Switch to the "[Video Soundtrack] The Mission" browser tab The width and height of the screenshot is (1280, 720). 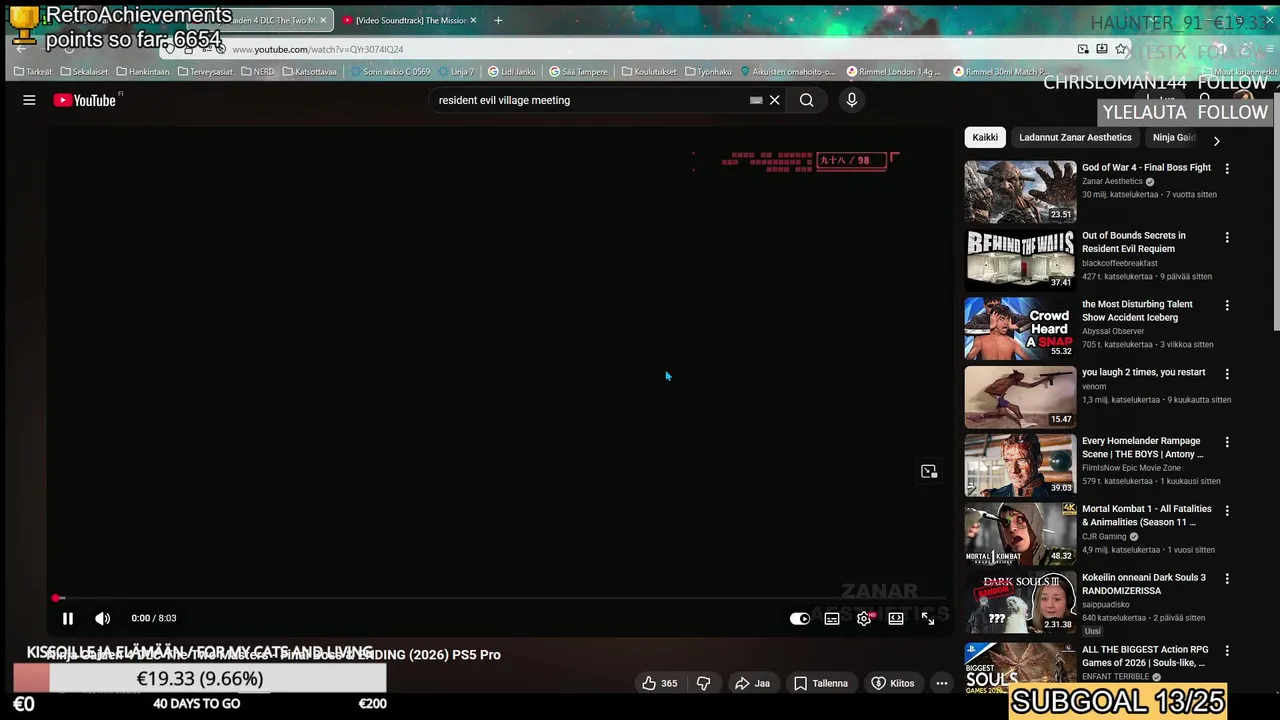coord(410,20)
